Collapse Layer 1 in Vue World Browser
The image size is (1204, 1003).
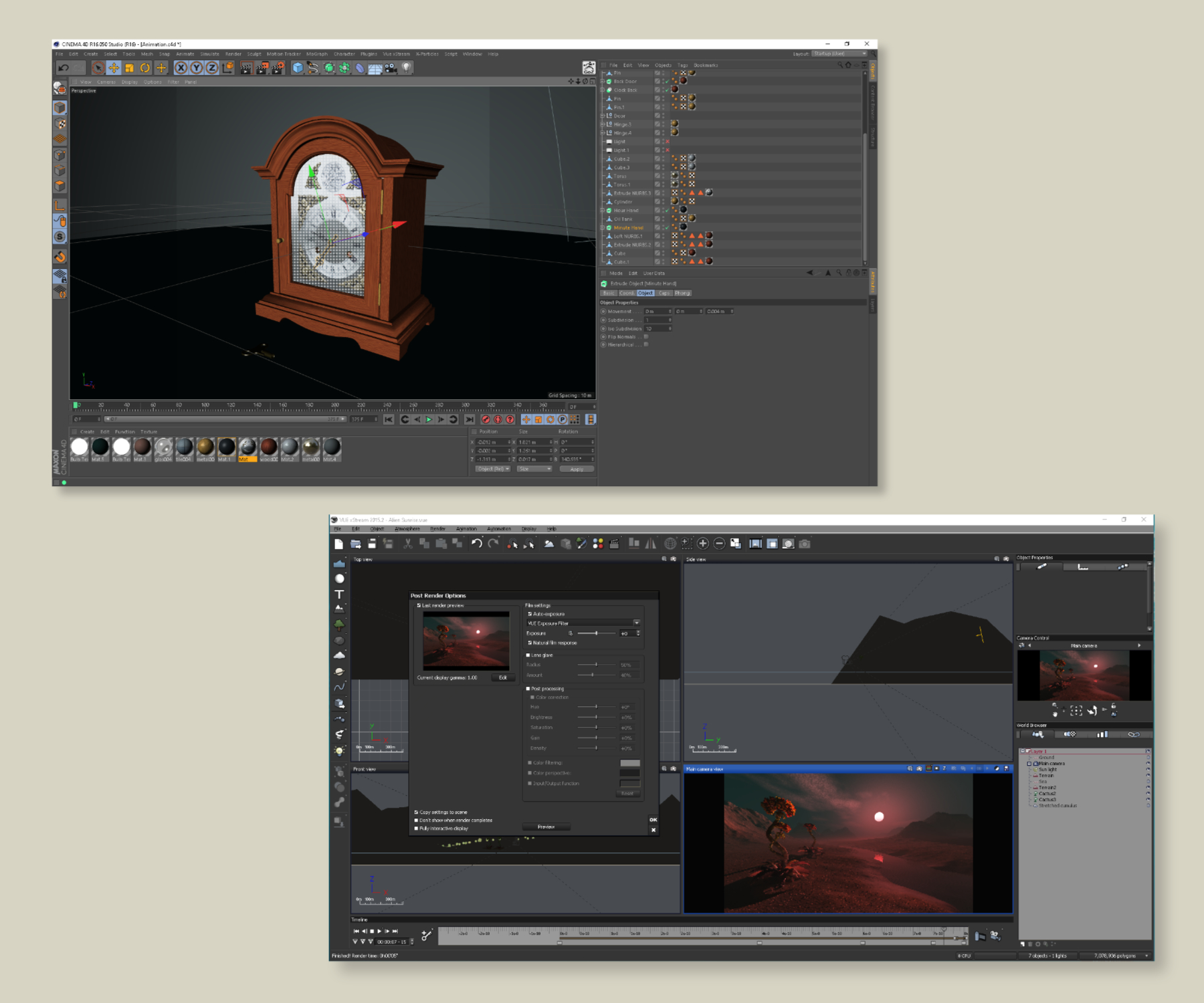point(1022,751)
